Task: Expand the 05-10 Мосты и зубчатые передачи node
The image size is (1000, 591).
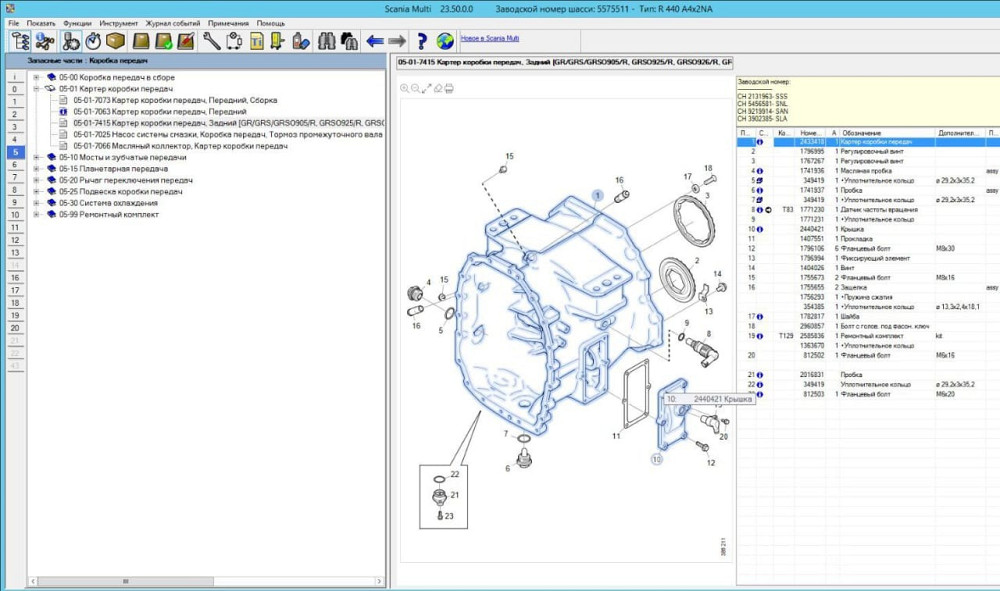Action: pyautogui.click(x=37, y=157)
